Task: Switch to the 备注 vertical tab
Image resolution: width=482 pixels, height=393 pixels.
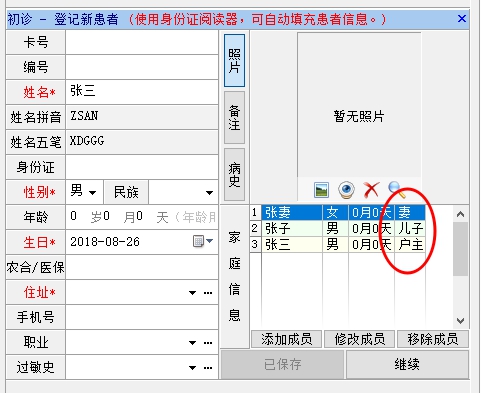Action: click(x=234, y=118)
